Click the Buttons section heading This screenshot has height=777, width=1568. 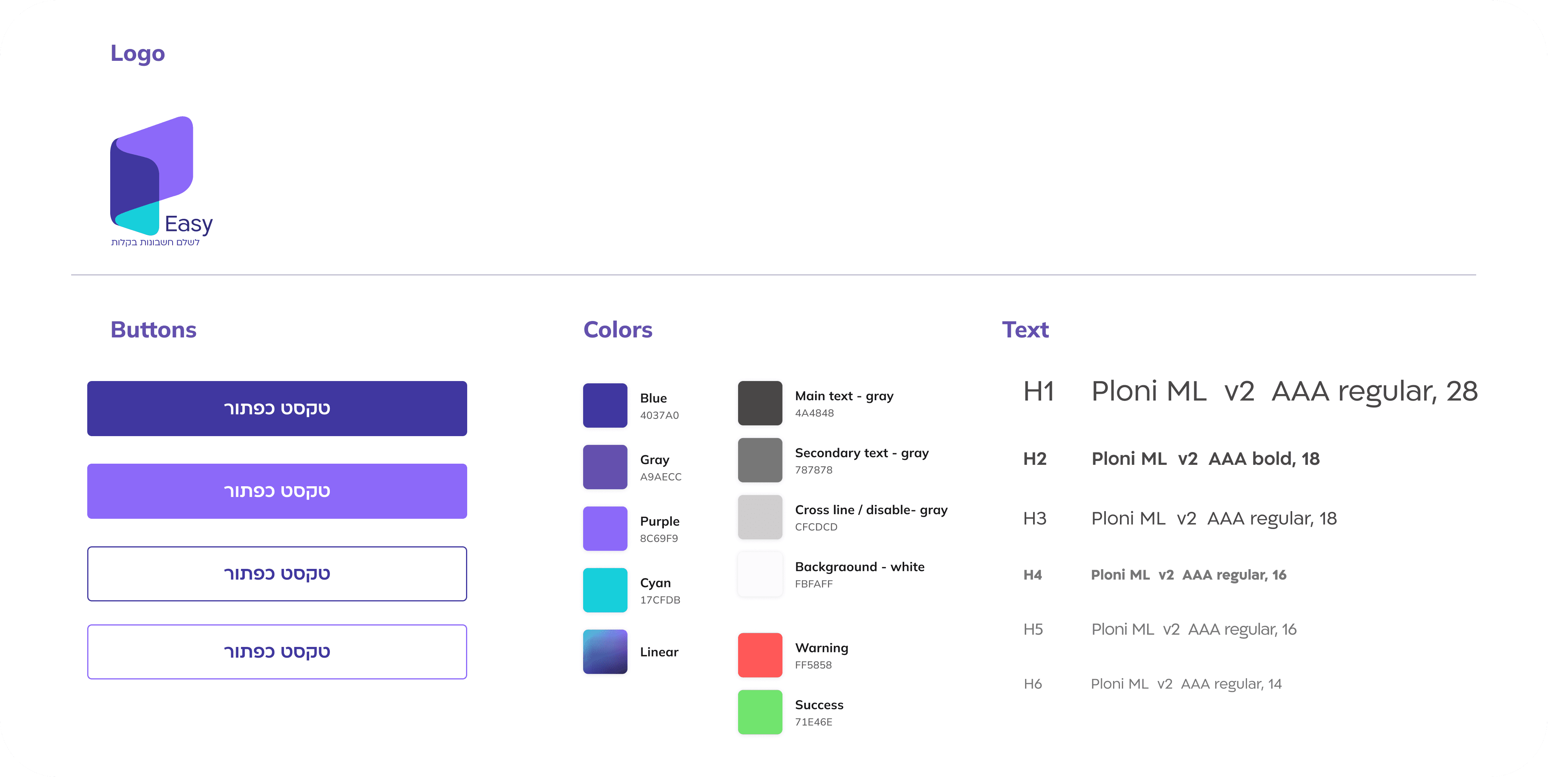click(x=153, y=329)
